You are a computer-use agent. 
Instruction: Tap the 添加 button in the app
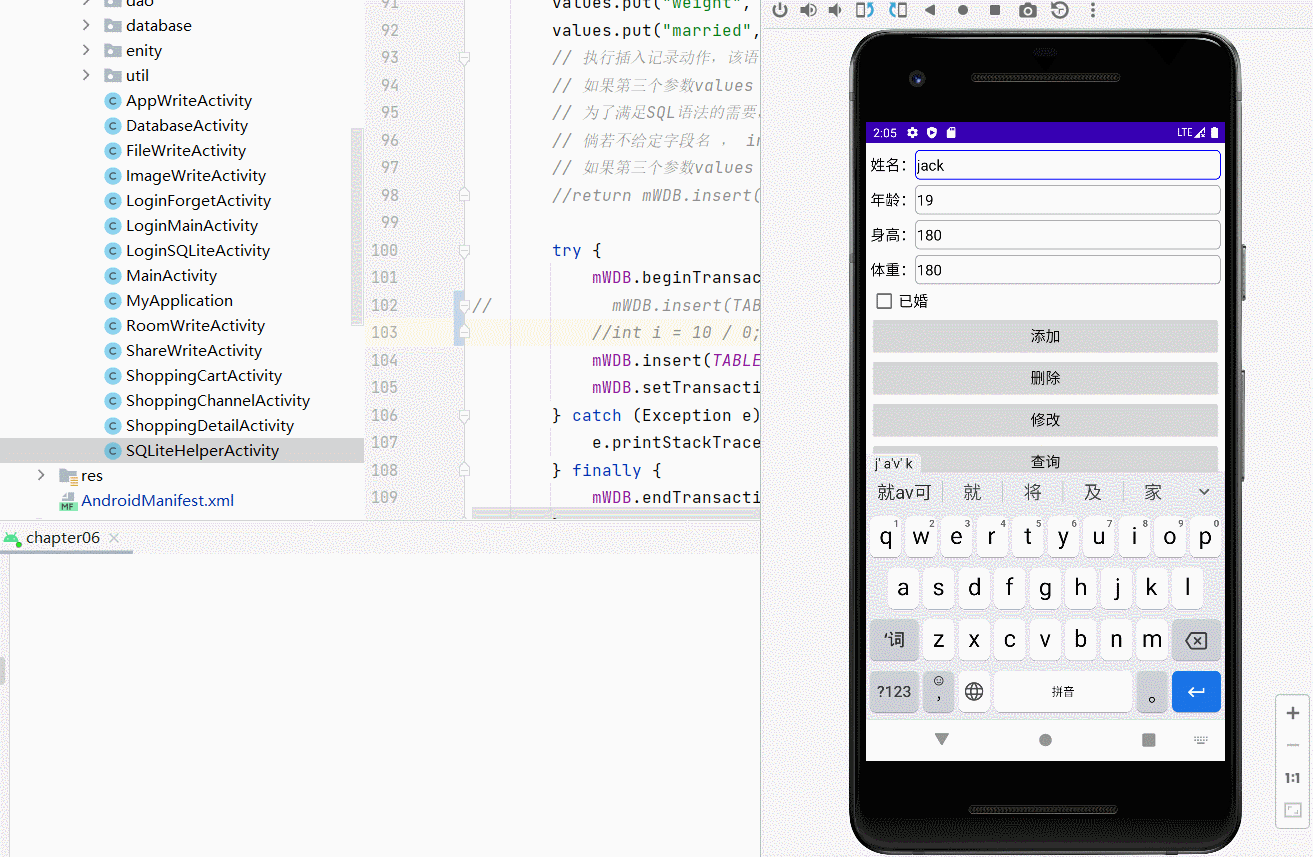(x=1044, y=336)
